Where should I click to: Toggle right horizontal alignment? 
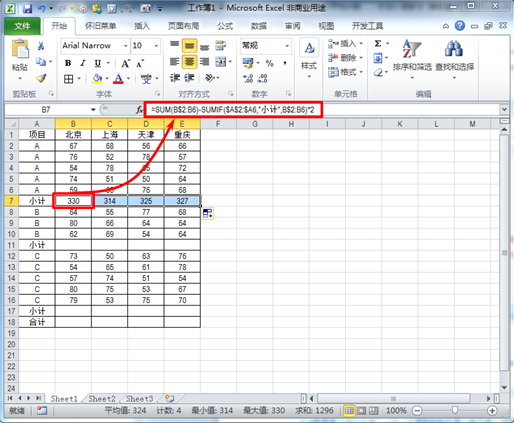[205, 62]
